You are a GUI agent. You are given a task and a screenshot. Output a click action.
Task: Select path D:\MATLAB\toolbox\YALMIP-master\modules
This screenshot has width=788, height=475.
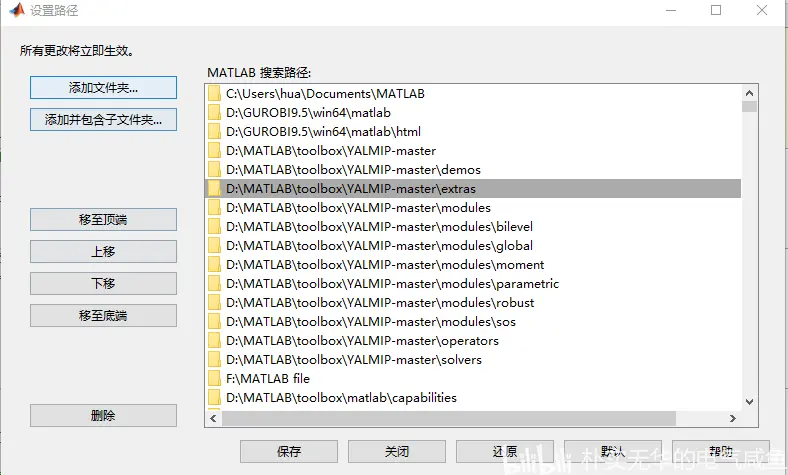pos(473,208)
